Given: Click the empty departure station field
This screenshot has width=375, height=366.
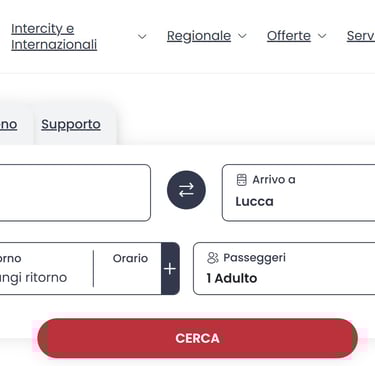Looking at the screenshot, I should [x=75, y=193].
